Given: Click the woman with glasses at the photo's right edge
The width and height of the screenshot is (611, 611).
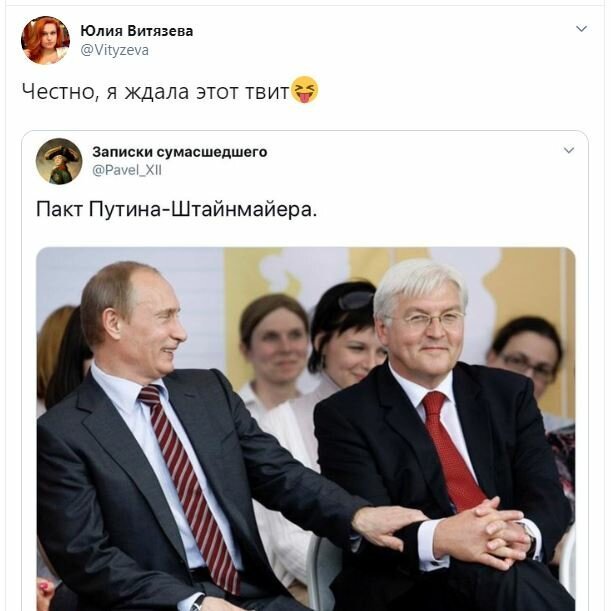Looking at the screenshot, I should pos(526,358).
